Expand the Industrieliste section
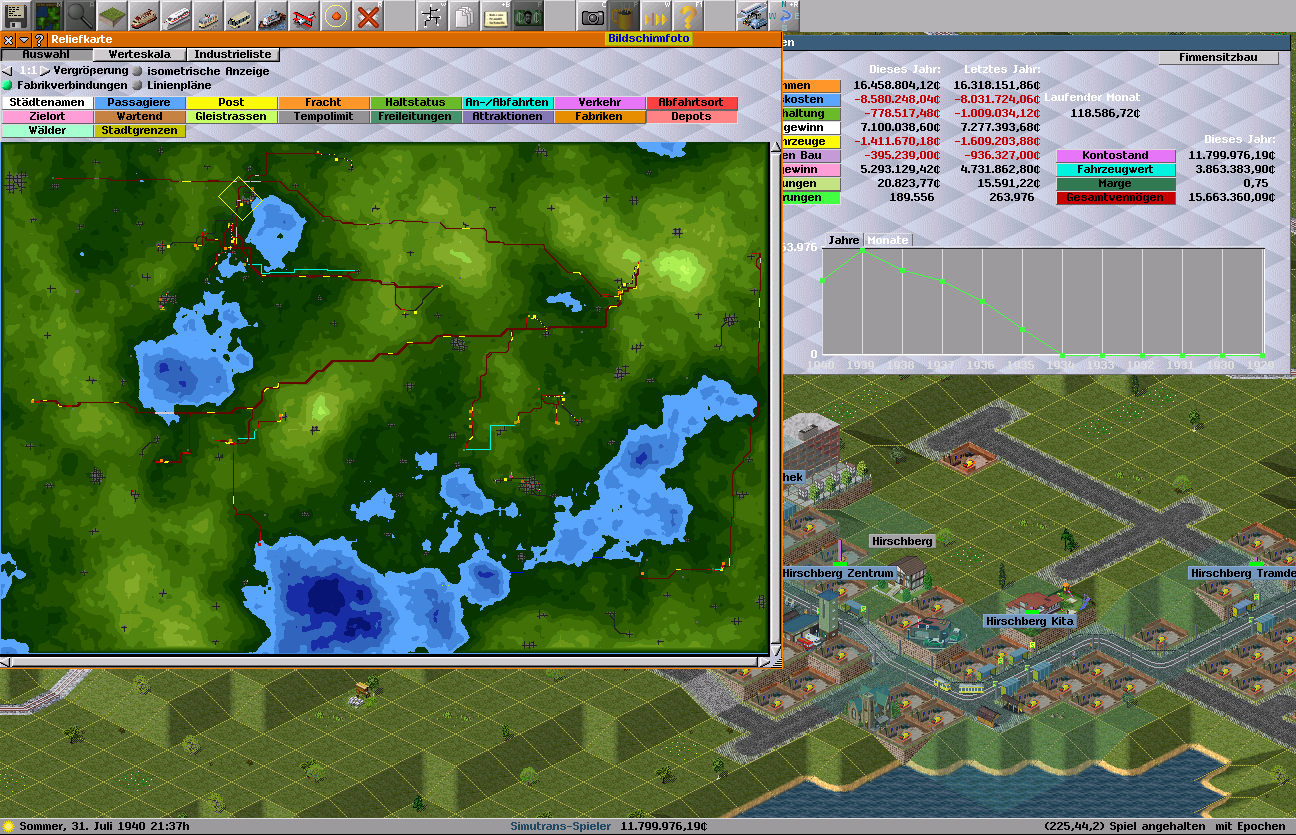Viewport: 1296px width, 835px height. [232, 55]
